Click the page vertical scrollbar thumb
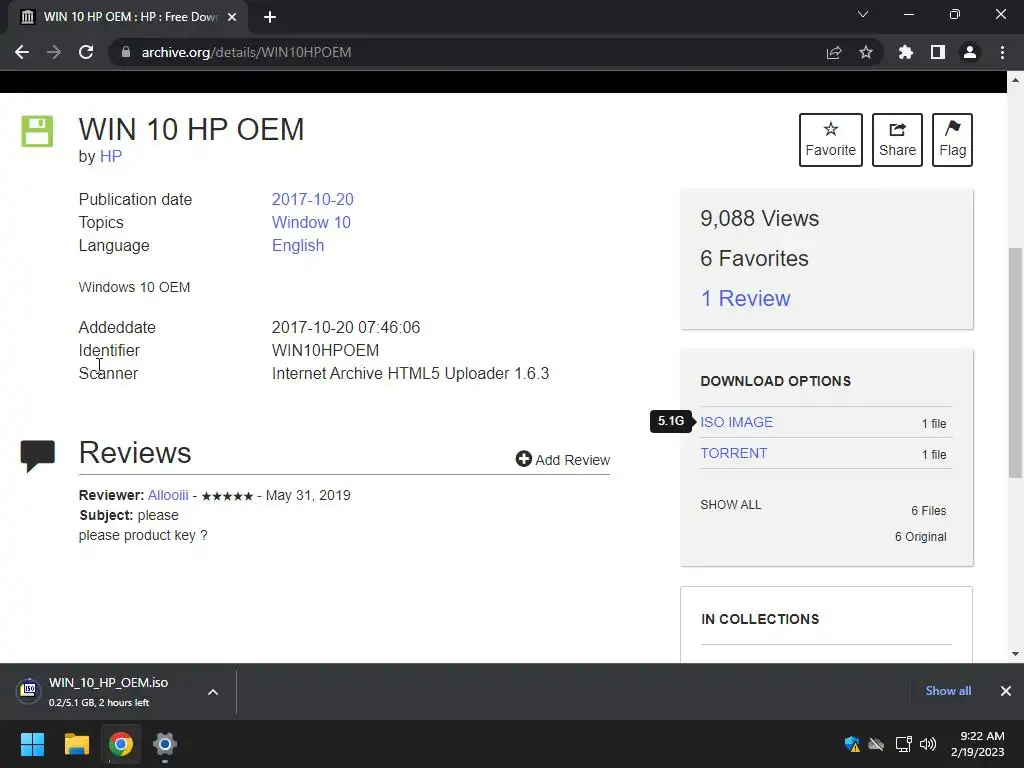This screenshot has width=1024, height=768. point(1015,362)
